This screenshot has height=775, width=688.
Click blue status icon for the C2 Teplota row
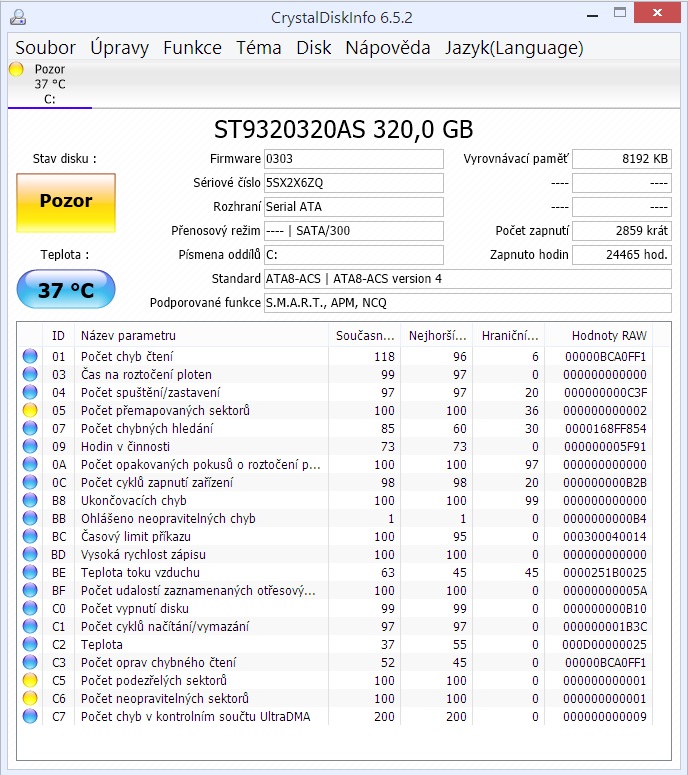pos(30,645)
